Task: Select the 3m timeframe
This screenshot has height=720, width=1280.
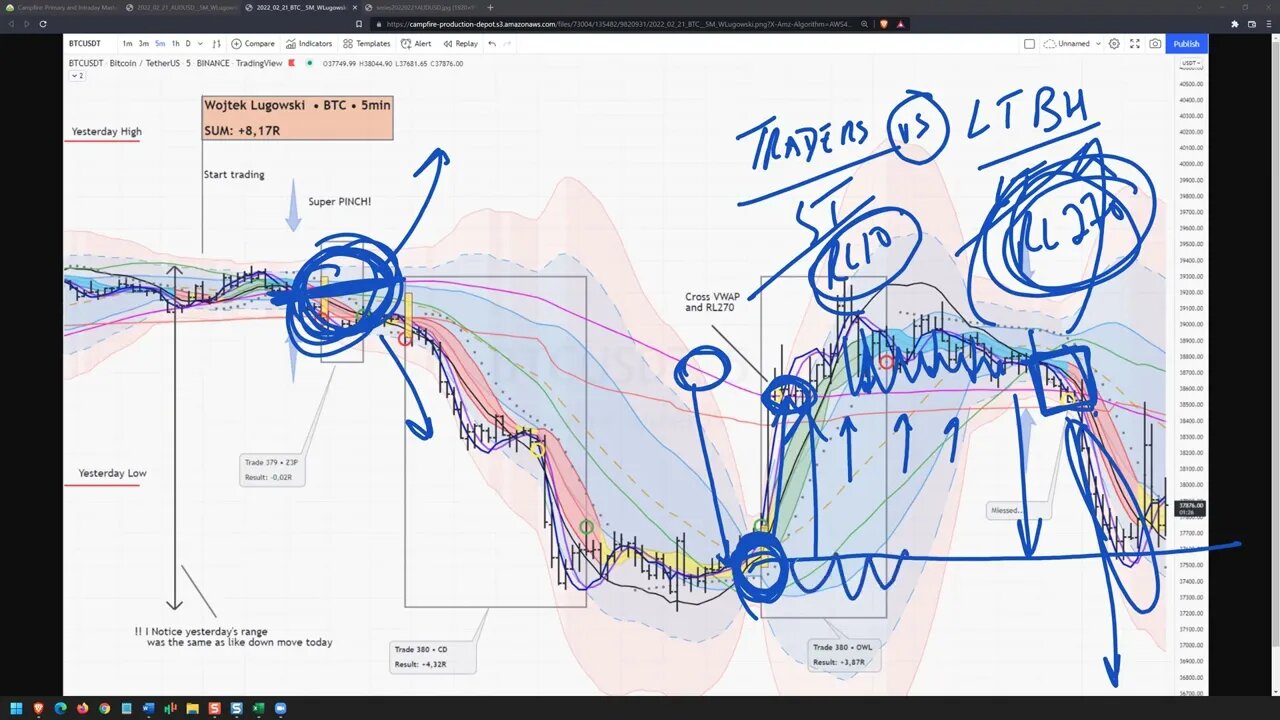Action: click(144, 44)
